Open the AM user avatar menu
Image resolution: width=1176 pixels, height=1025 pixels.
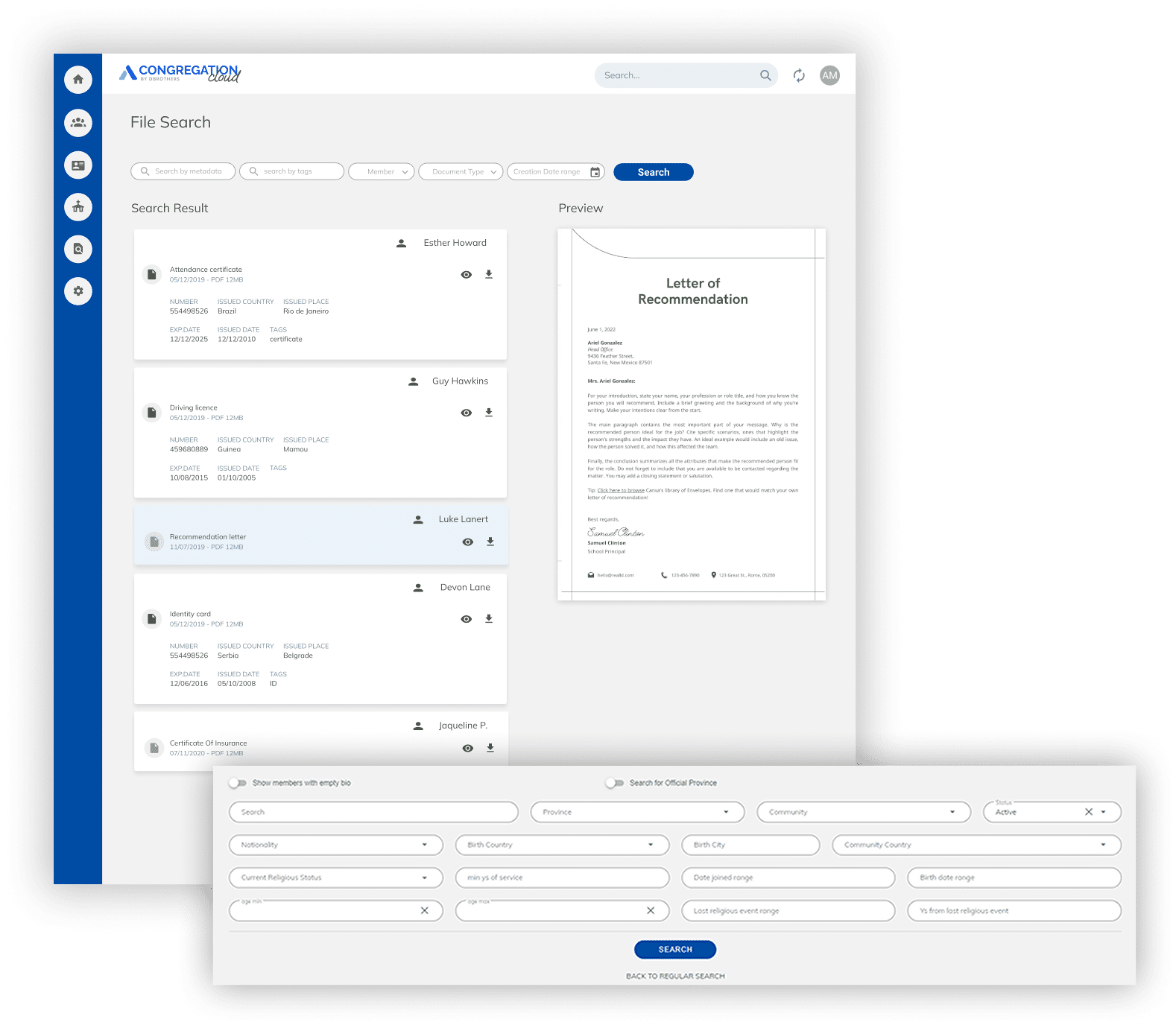coord(829,75)
